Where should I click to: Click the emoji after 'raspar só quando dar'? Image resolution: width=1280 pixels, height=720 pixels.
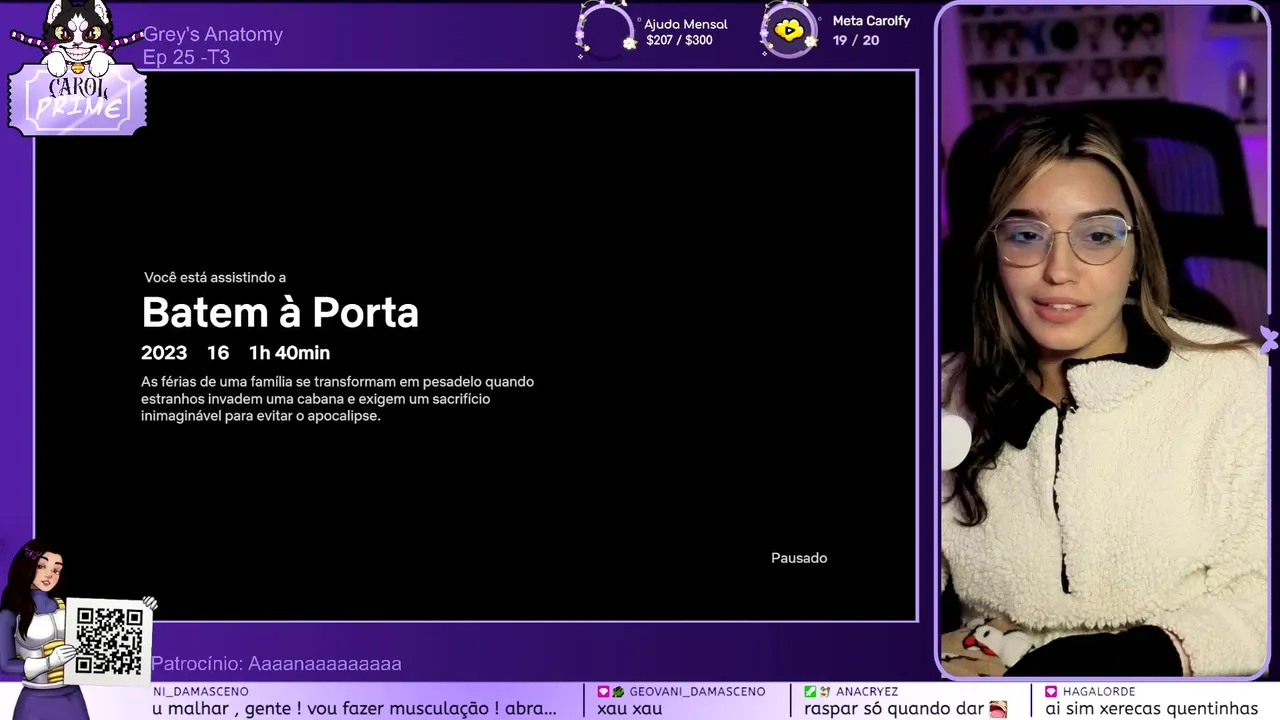click(998, 709)
